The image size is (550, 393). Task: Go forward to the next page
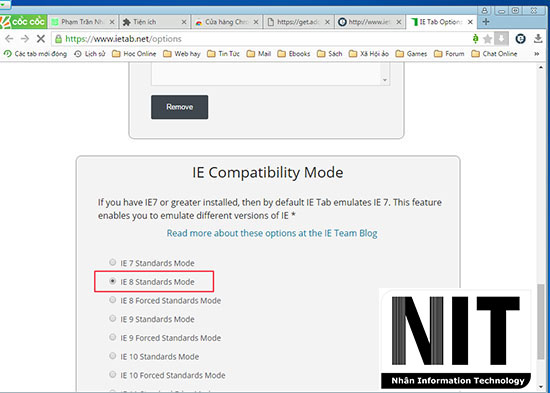(x=25, y=39)
